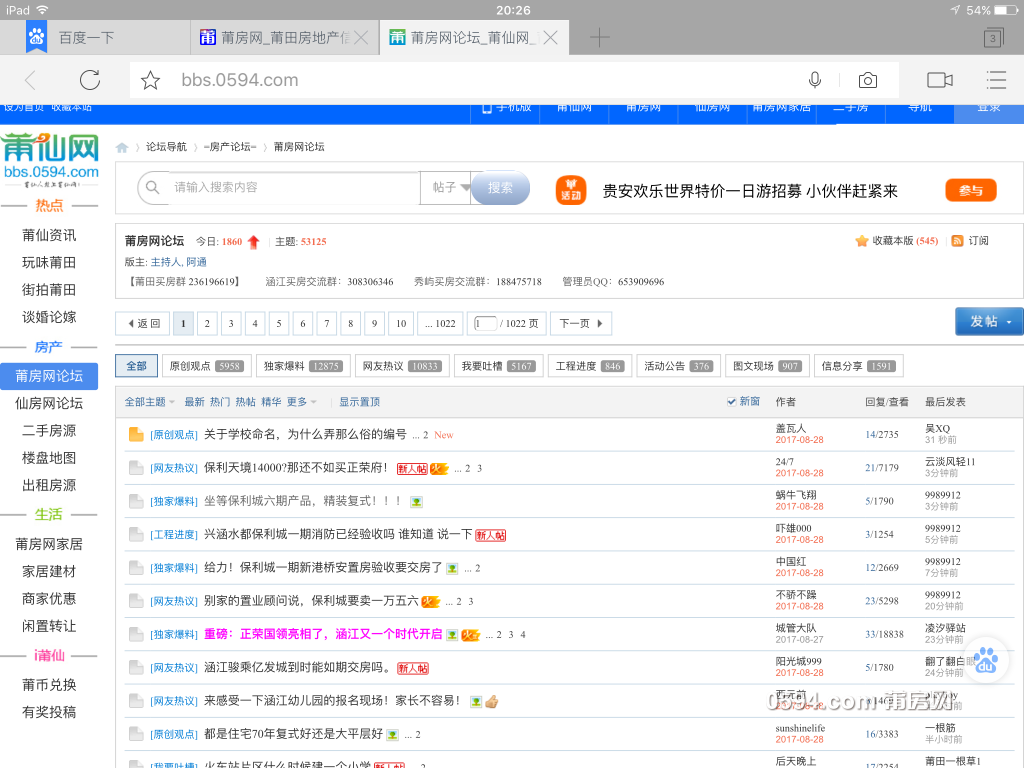Image resolution: width=1024 pixels, height=768 pixels.
Task: Click the 主持人 moderator link
Action: (x=165, y=262)
